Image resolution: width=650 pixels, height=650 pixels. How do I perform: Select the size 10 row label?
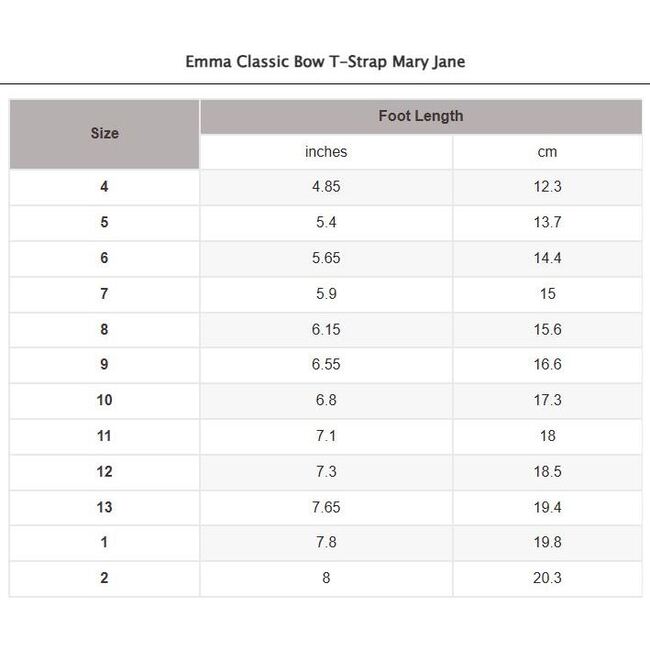click(x=104, y=400)
